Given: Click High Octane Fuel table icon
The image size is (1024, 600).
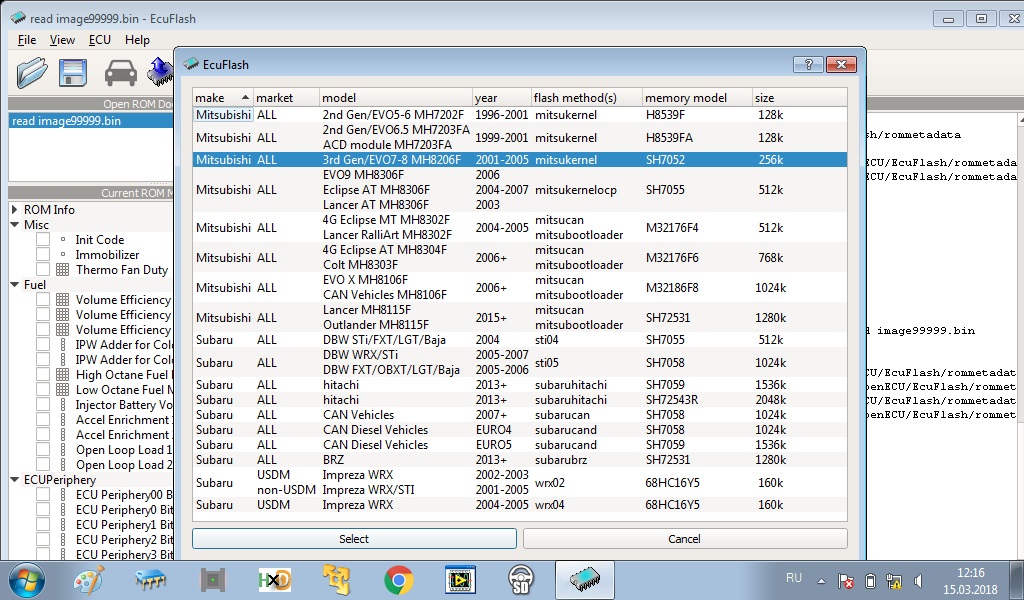Looking at the screenshot, I should (63, 375).
